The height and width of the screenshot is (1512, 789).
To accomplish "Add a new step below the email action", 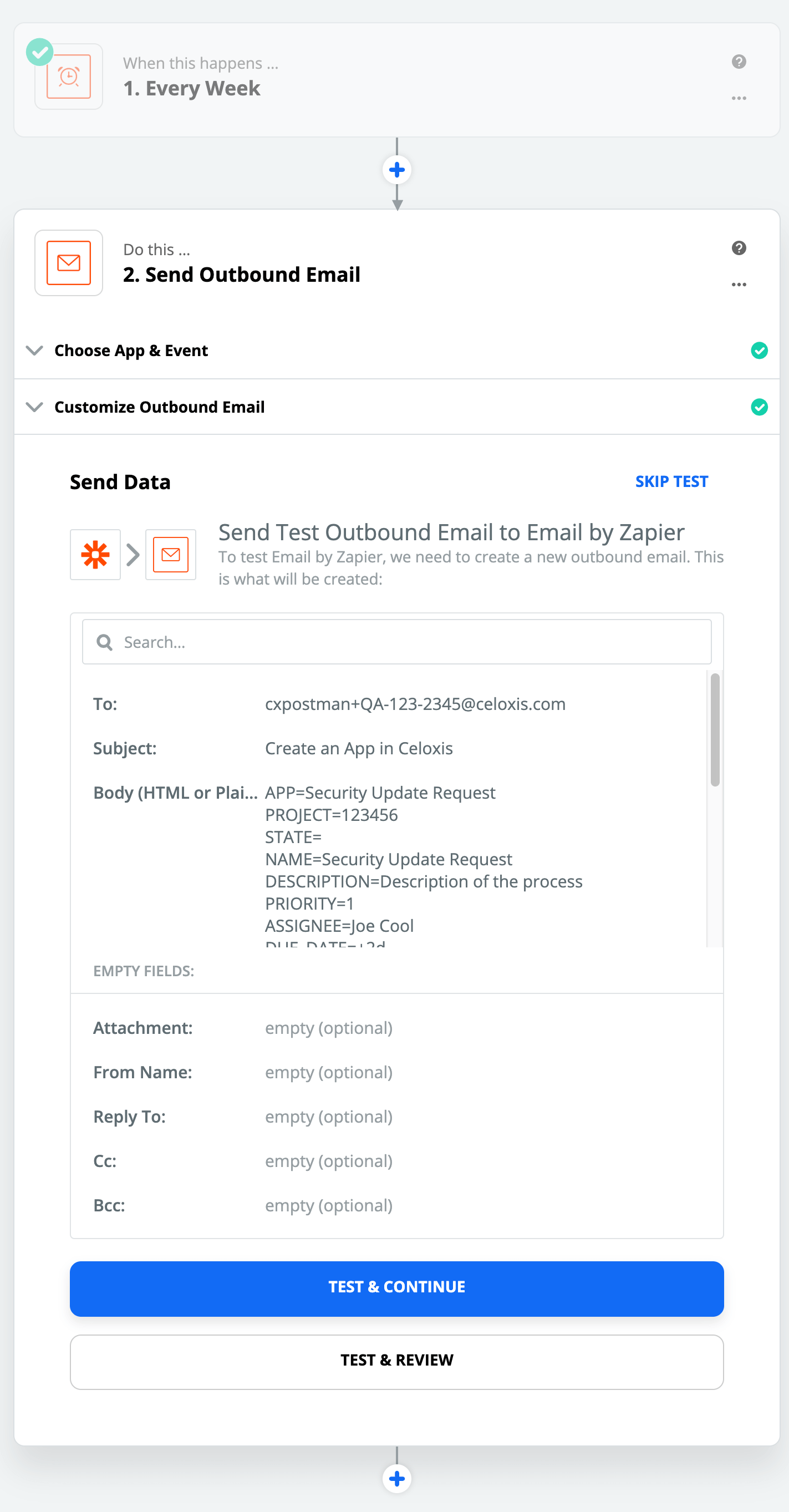I will (397, 1479).
